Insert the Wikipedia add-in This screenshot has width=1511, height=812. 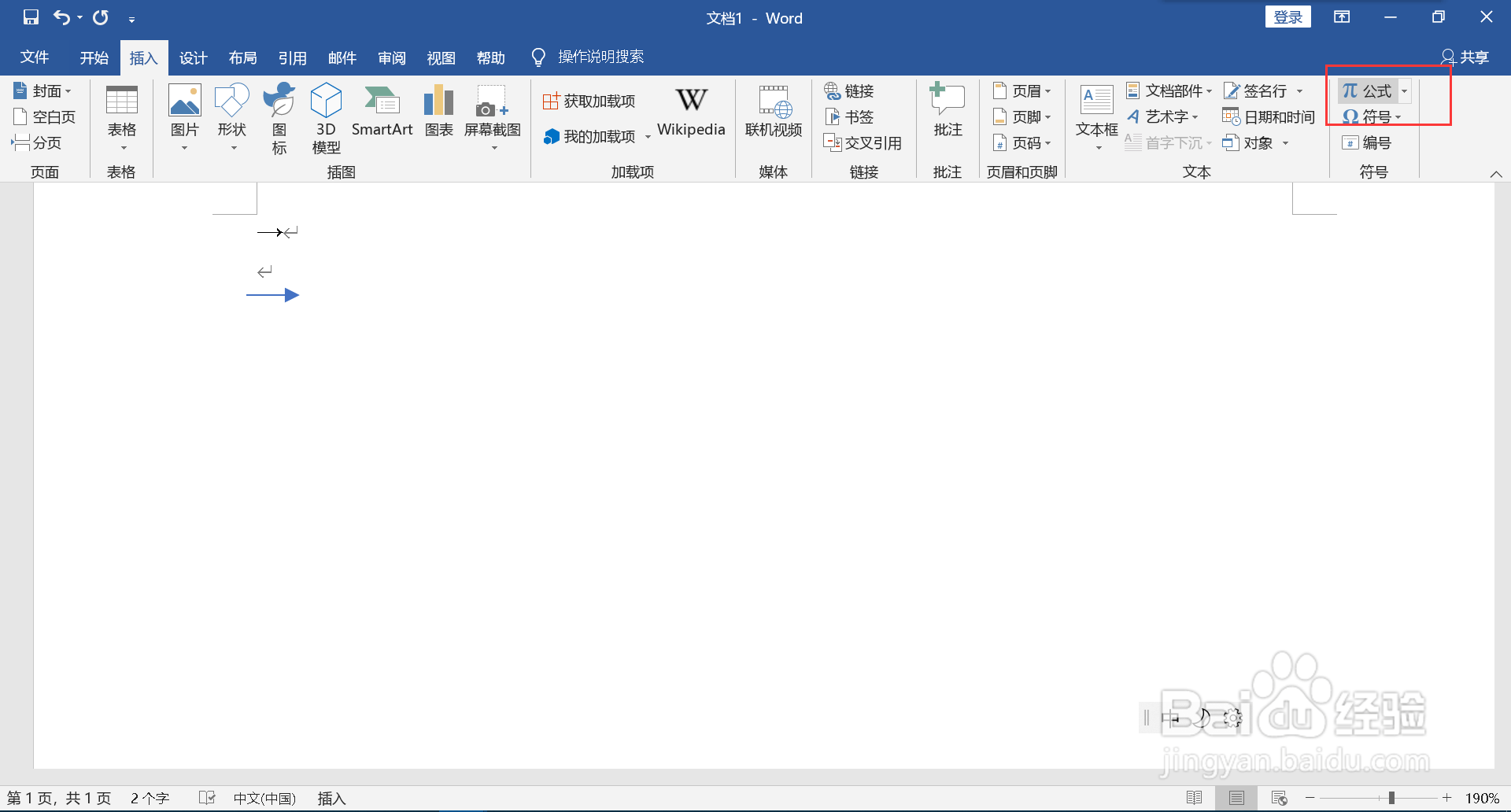click(x=691, y=114)
